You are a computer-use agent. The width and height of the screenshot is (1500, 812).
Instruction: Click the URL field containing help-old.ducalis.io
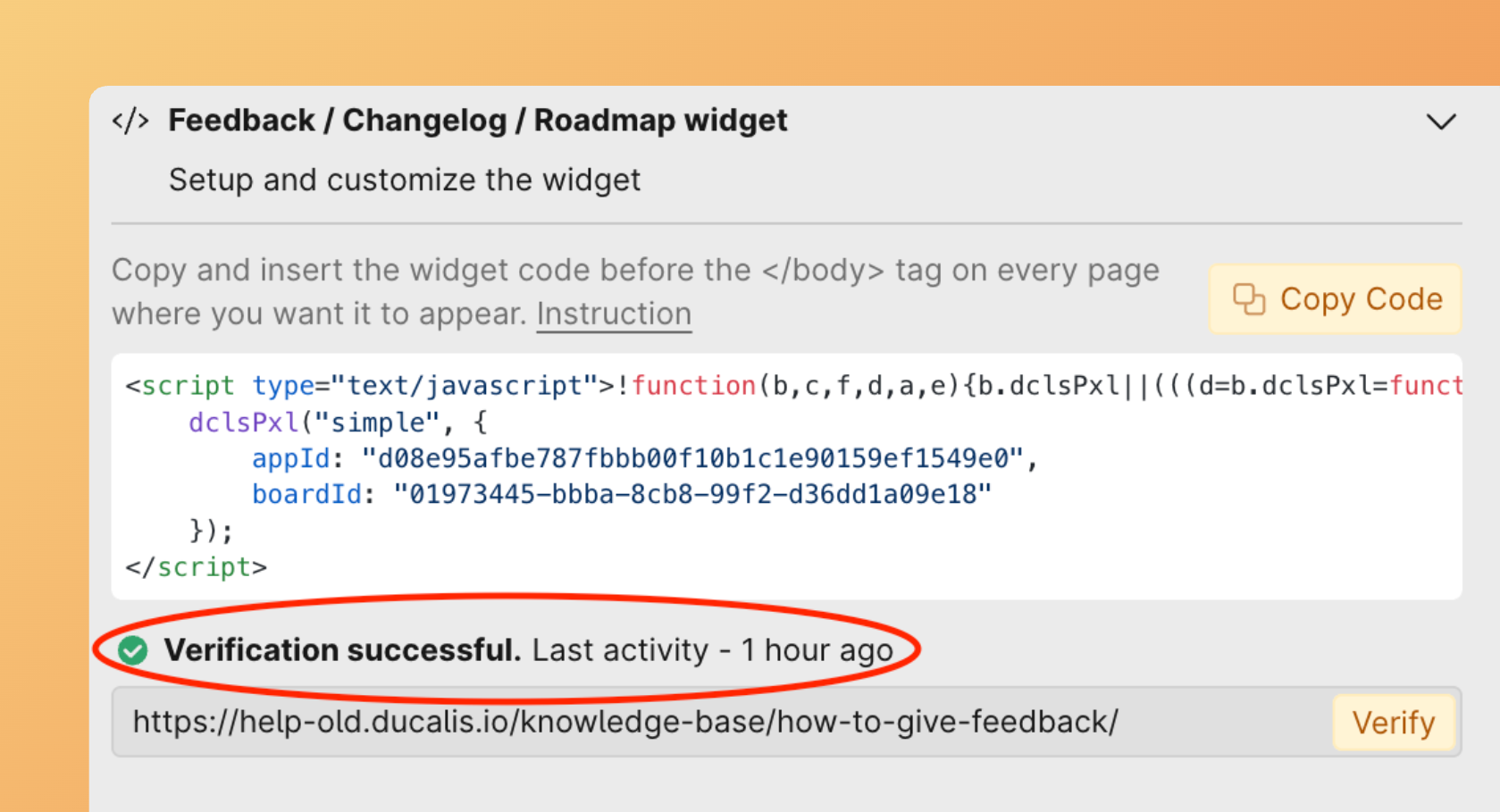coord(625,722)
